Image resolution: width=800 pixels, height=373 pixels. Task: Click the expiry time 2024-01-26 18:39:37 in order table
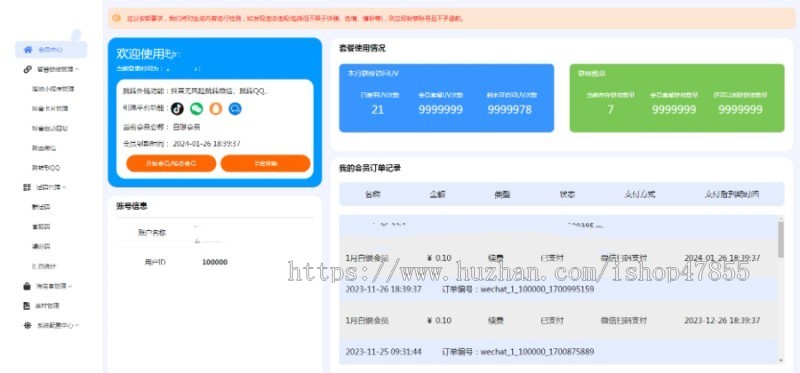[x=722, y=258]
